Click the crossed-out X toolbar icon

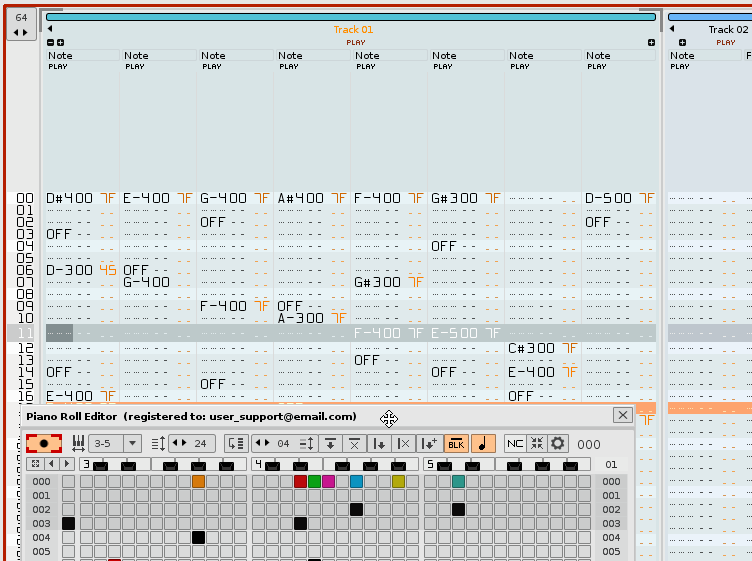coord(354,443)
